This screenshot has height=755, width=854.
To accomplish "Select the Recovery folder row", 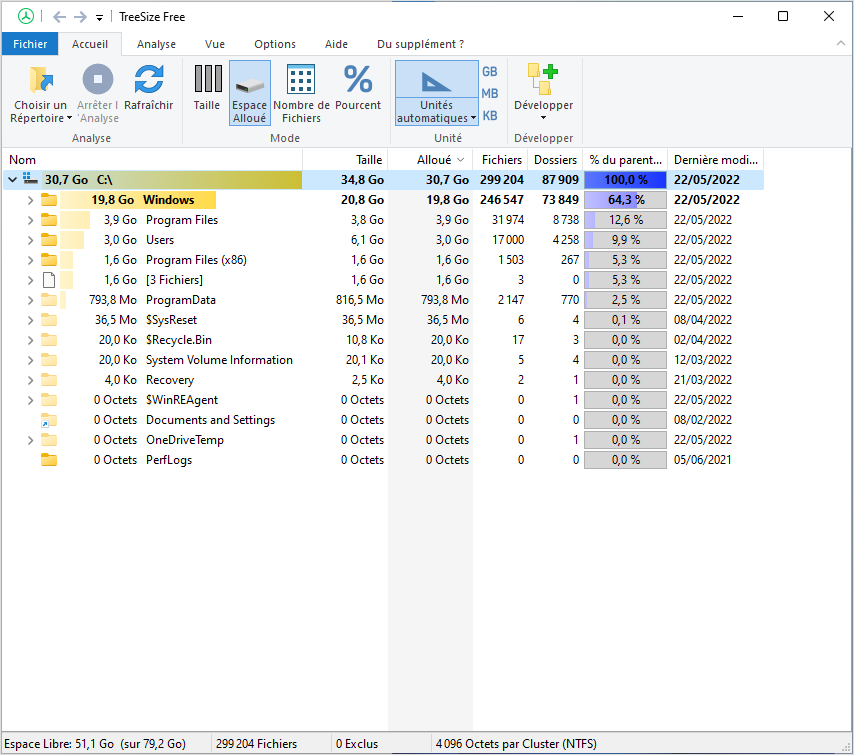I will click(383, 380).
